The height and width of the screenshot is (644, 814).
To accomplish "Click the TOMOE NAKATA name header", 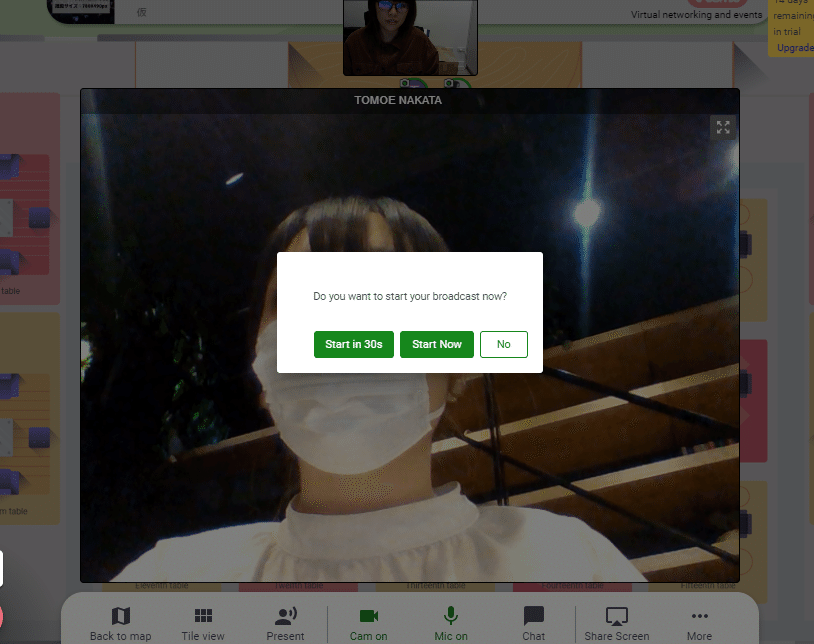I will [x=398, y=100].
